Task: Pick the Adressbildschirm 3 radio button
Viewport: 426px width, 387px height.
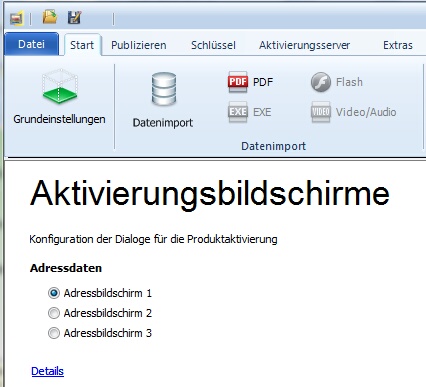Action: pos(54,333)
